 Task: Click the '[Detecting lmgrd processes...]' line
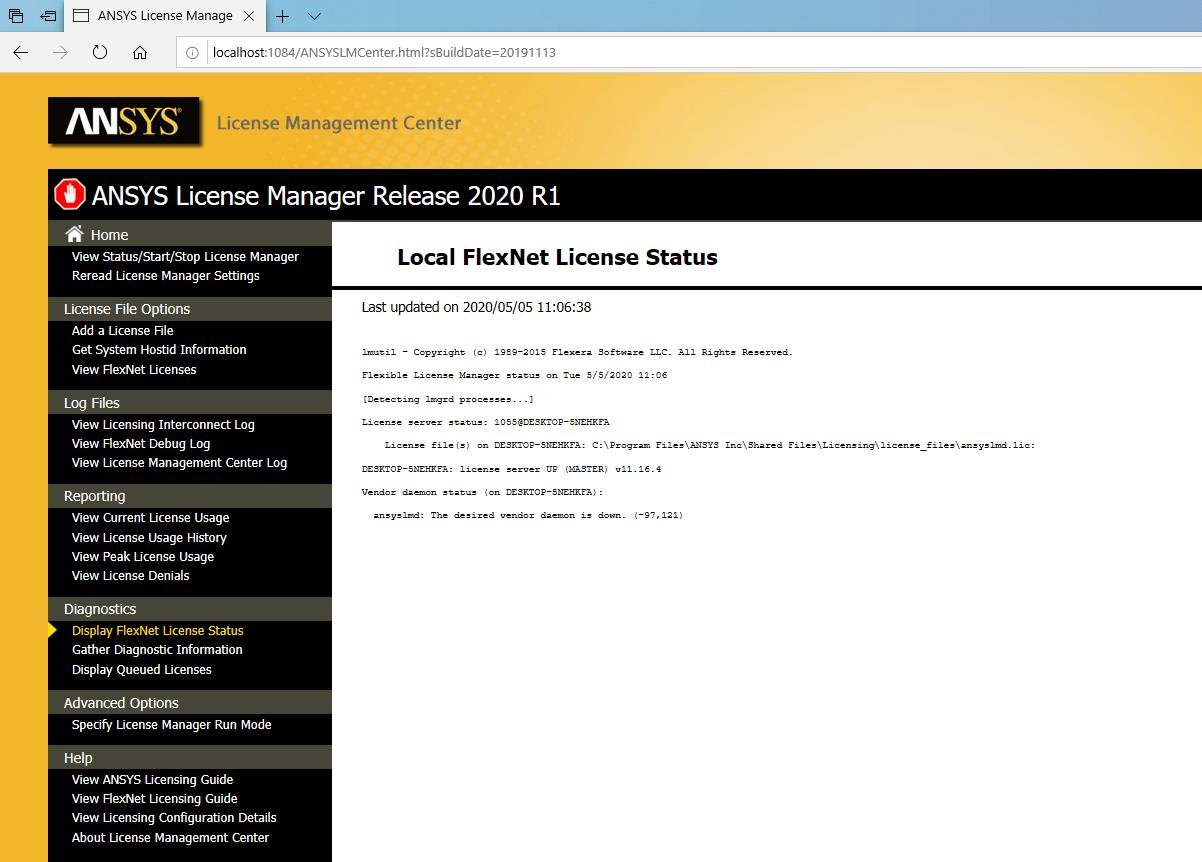point(448,399)
